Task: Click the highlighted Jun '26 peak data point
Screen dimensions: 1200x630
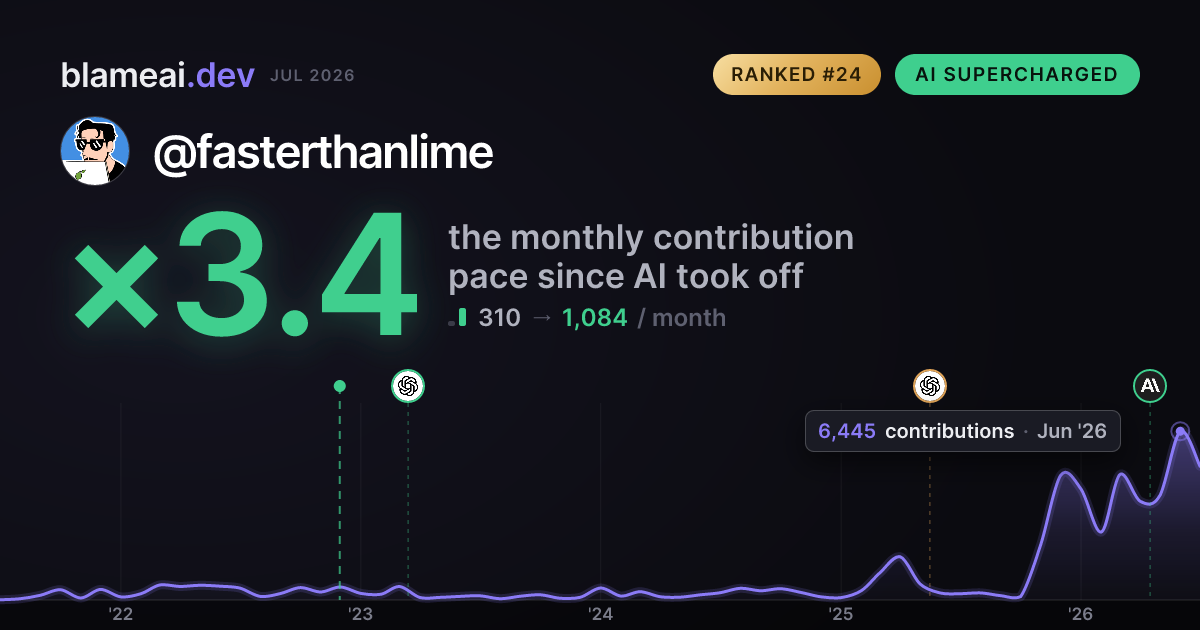Action: [1180, 432]
